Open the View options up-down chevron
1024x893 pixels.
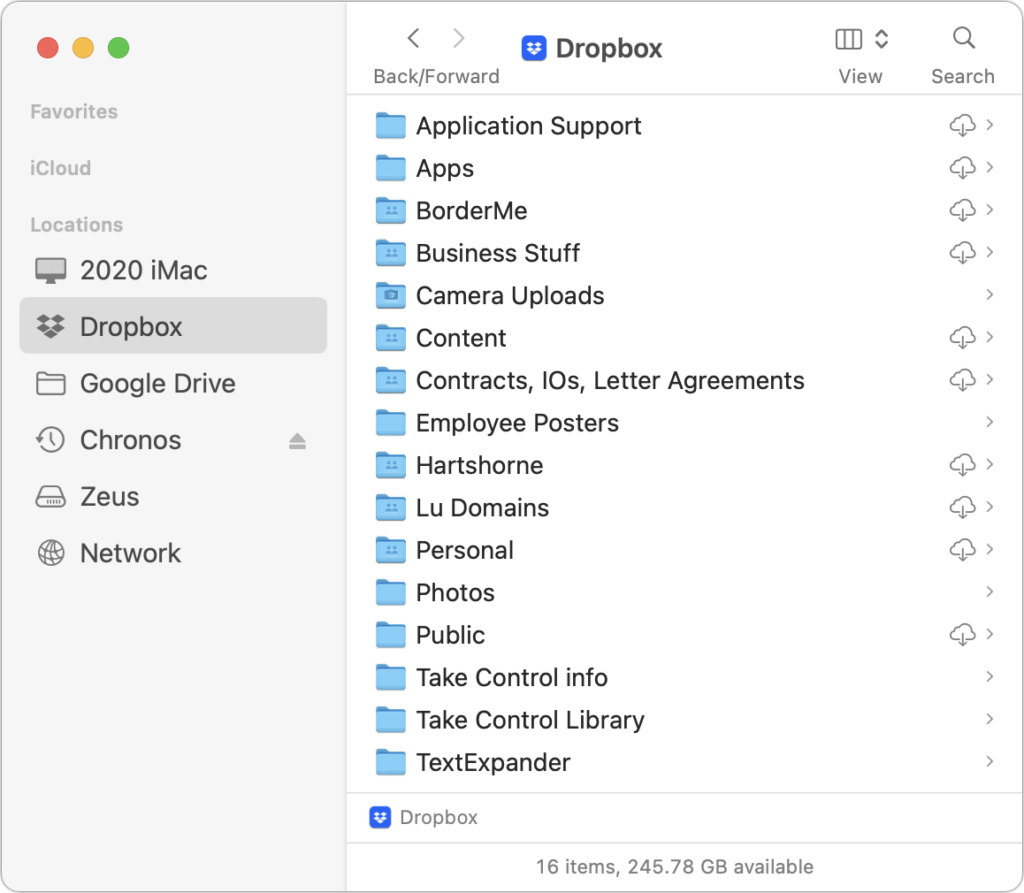pos(881,39)
